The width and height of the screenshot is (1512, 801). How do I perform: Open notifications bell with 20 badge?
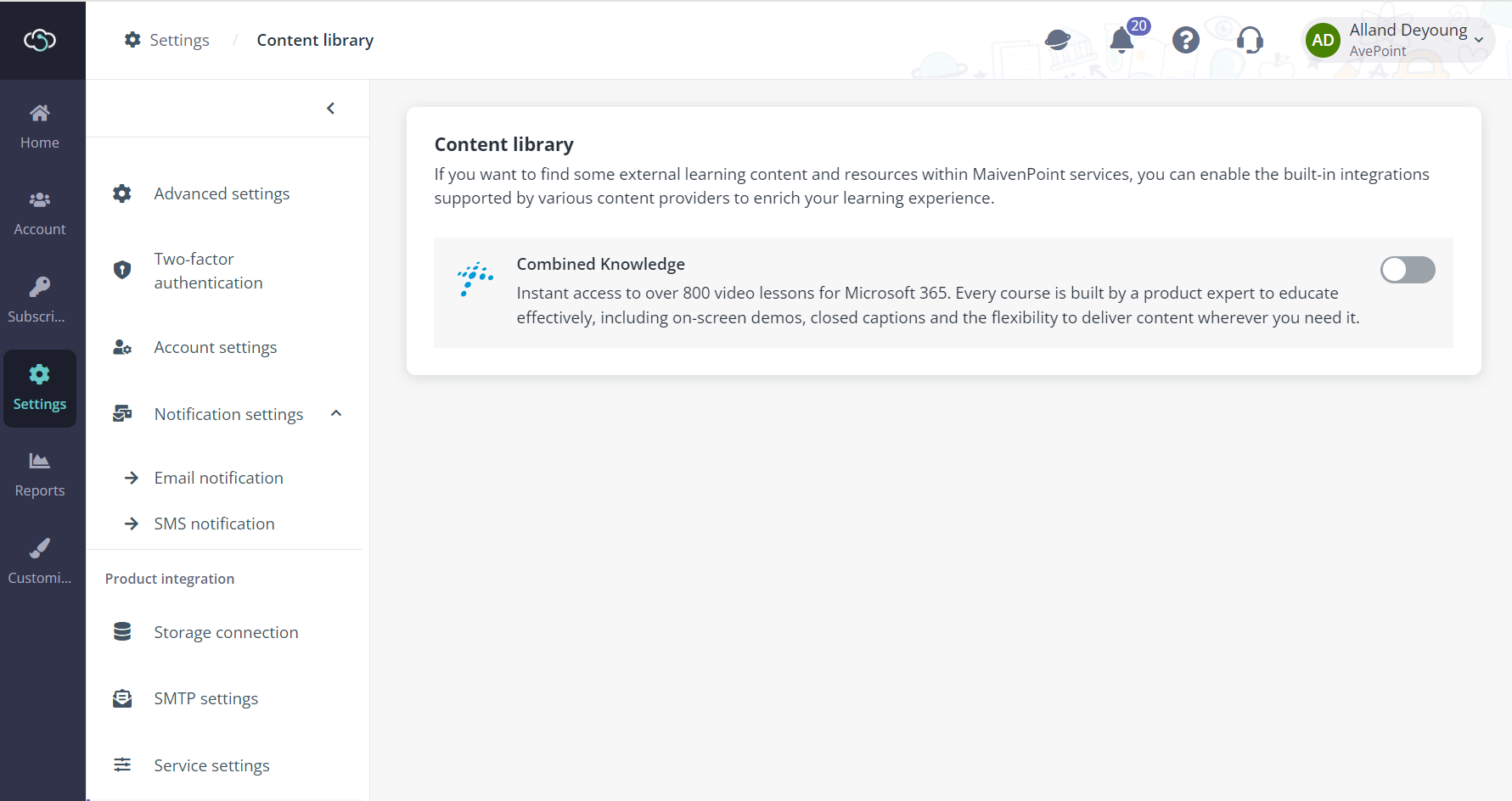(x=1122, y=39)
